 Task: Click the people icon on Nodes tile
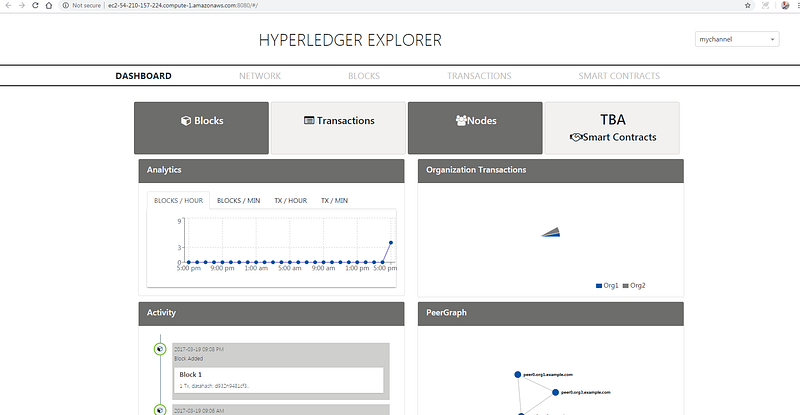pos(461,120)
